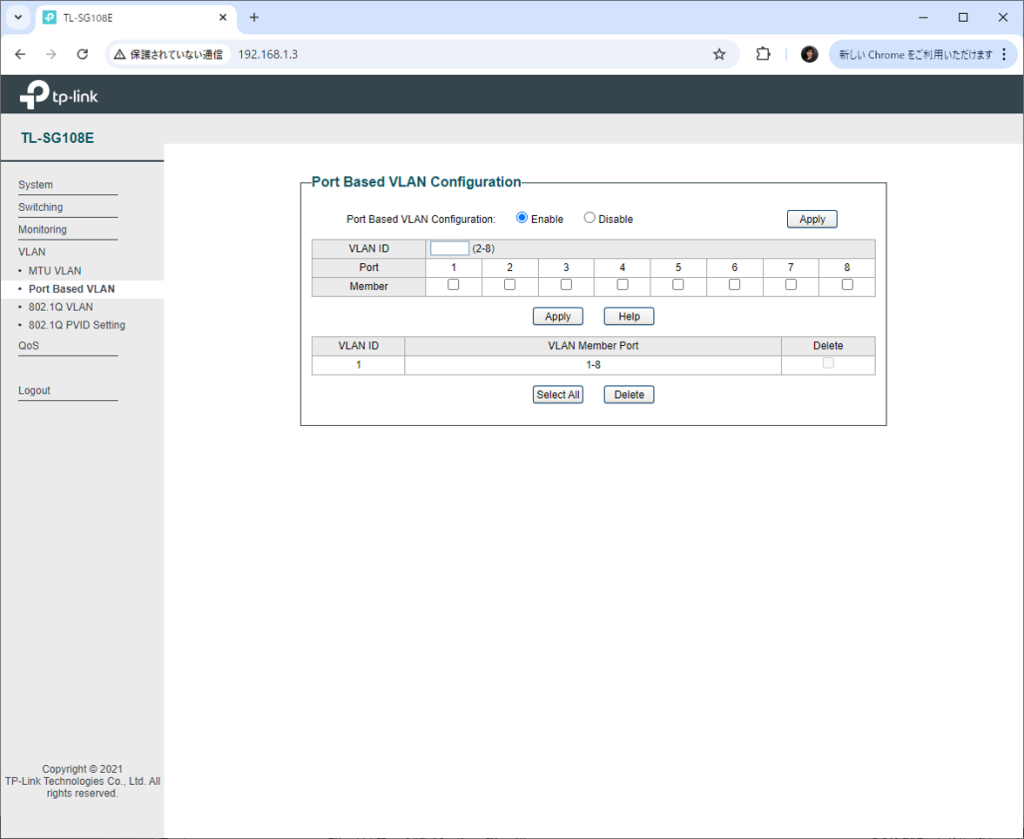Viewport: 1024px width, 839px height.
Task: Expand the QoS section in sidebar
Action: pyautogui.click(x=29, y=346)
